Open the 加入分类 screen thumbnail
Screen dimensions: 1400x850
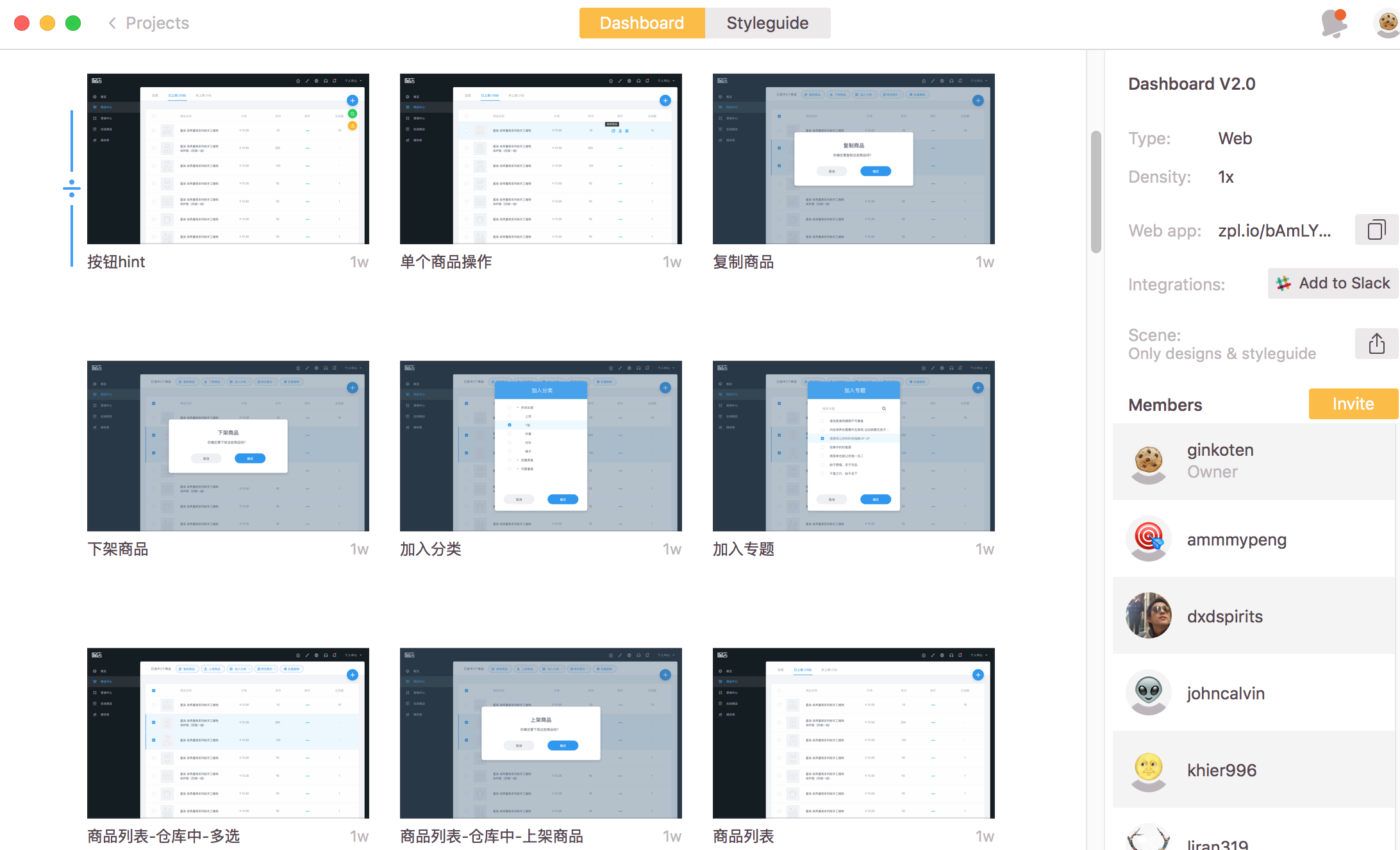point(540,446)
